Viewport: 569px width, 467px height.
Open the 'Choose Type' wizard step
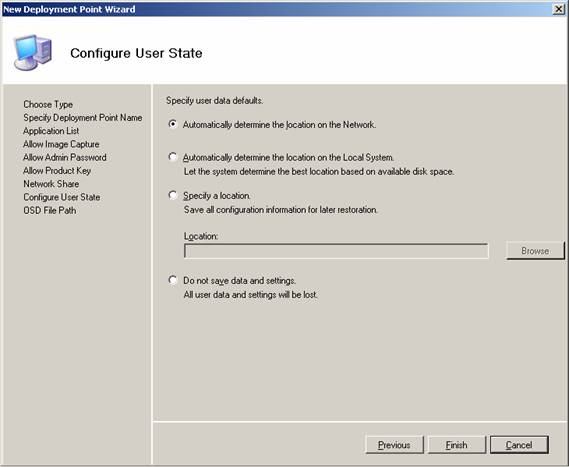click(x=48, y=105)
